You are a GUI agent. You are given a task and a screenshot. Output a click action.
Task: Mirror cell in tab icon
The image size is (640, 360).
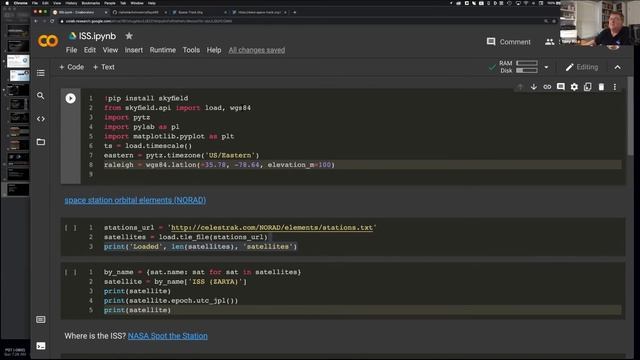tap(588, 87)
